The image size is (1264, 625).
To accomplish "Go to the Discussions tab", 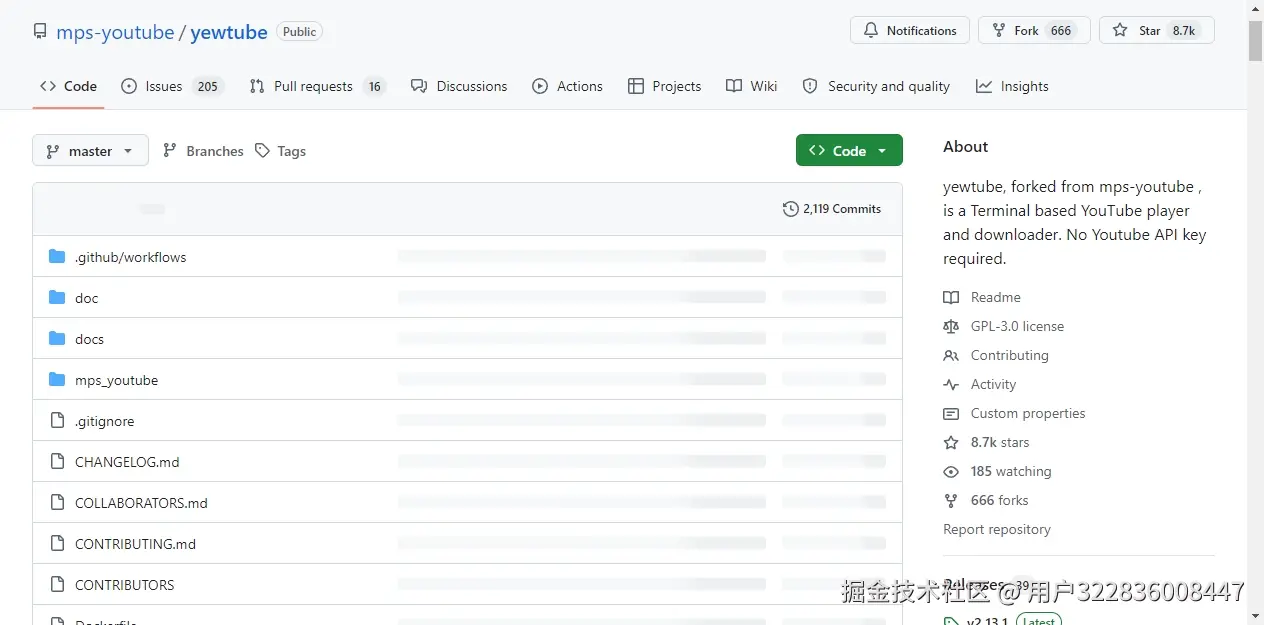I will point(459,86).
